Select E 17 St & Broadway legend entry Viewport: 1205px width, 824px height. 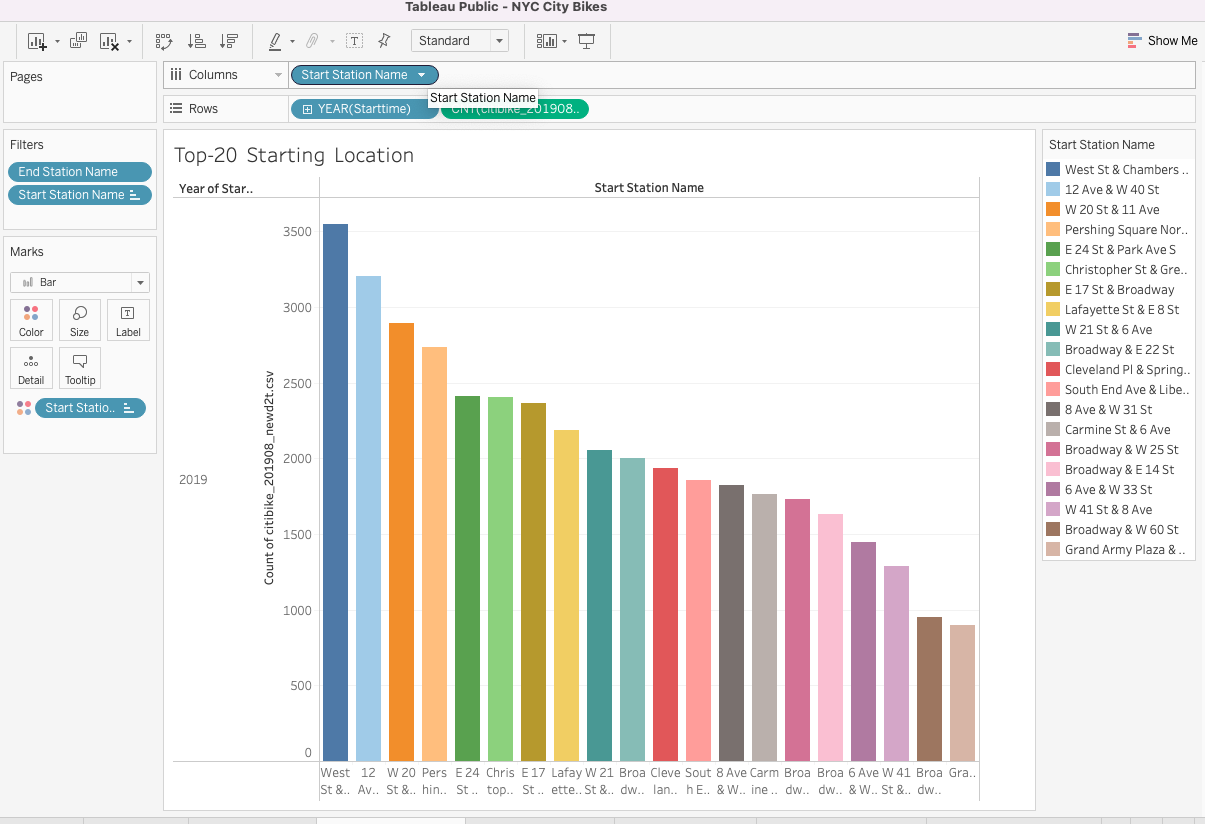tap(1119, 290)
